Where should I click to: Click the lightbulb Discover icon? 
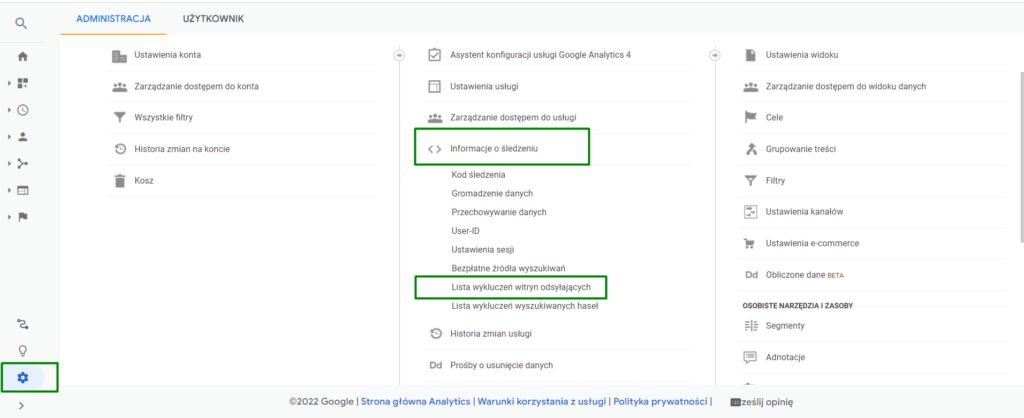(22, 350)
